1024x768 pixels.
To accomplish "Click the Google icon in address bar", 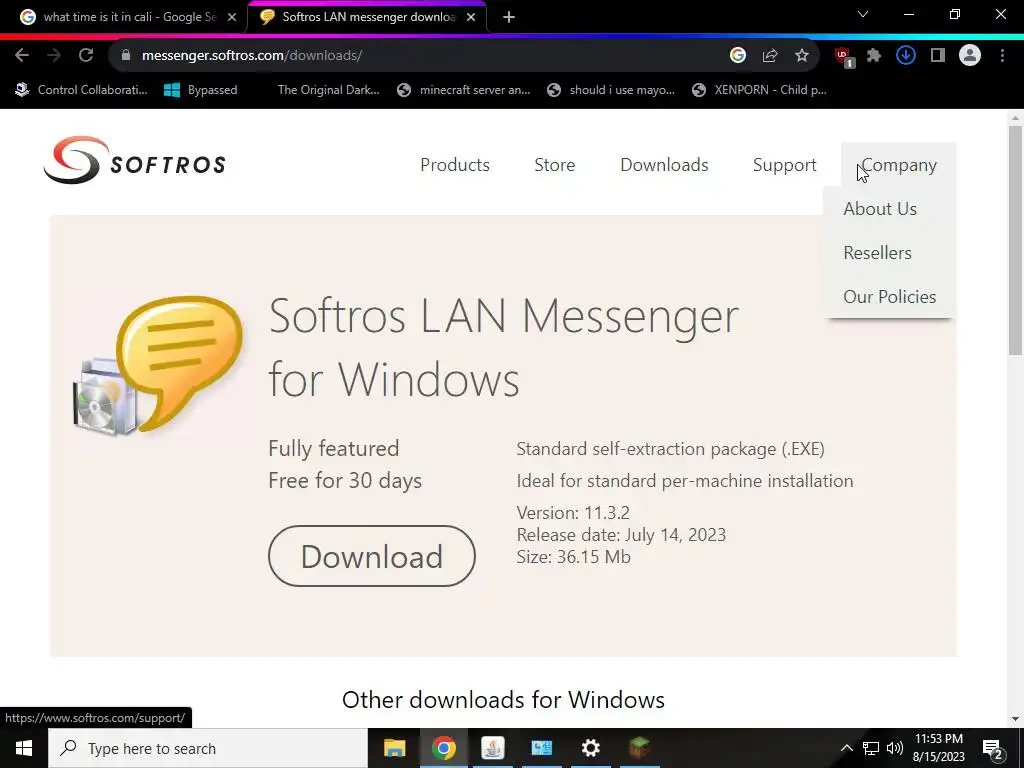I will tap(737, 56).
